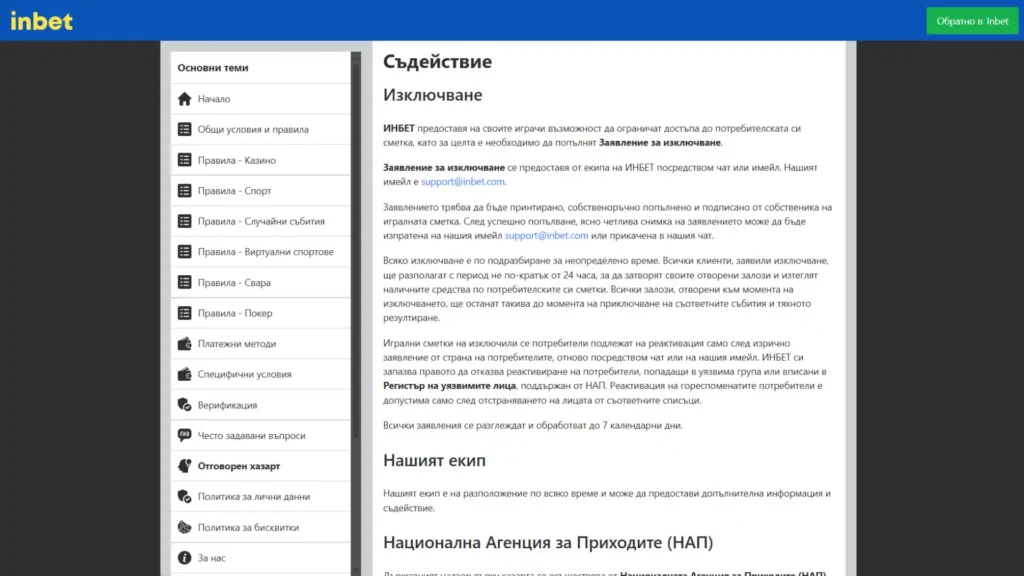Open Политика за лични данни page
Image resolution: width=1024 pixels, height=576 pixels.
261,496
